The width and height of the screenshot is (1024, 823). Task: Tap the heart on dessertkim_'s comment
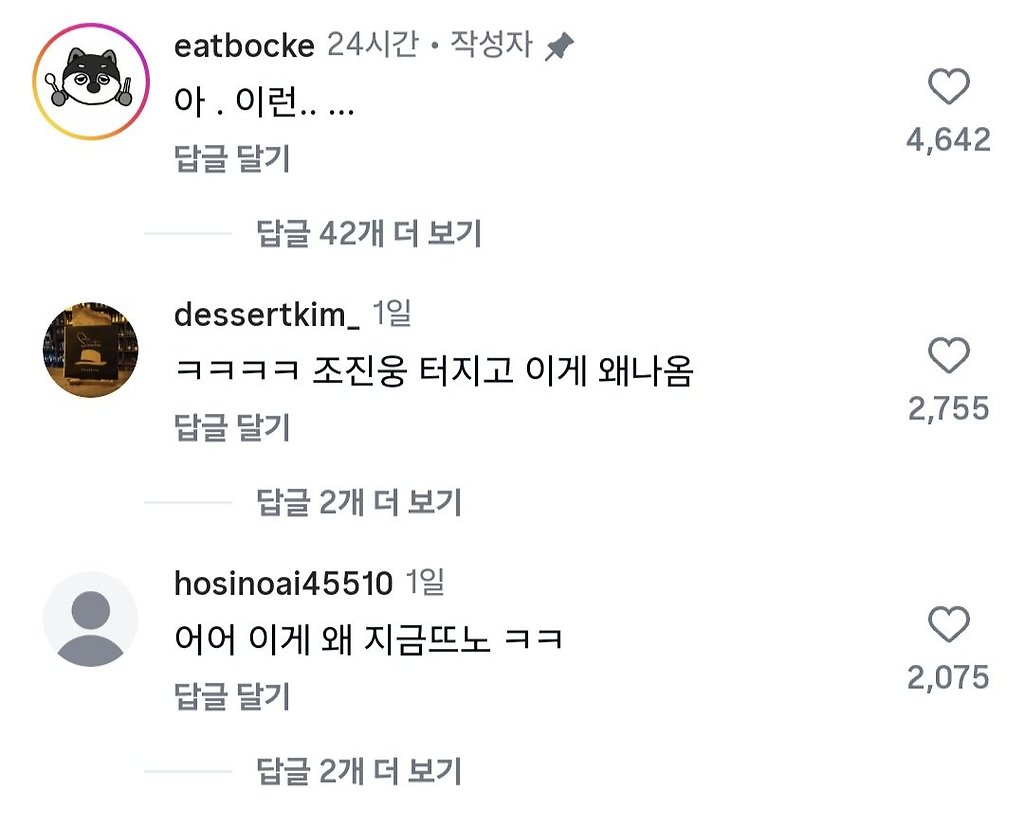(x=948, y=356)
